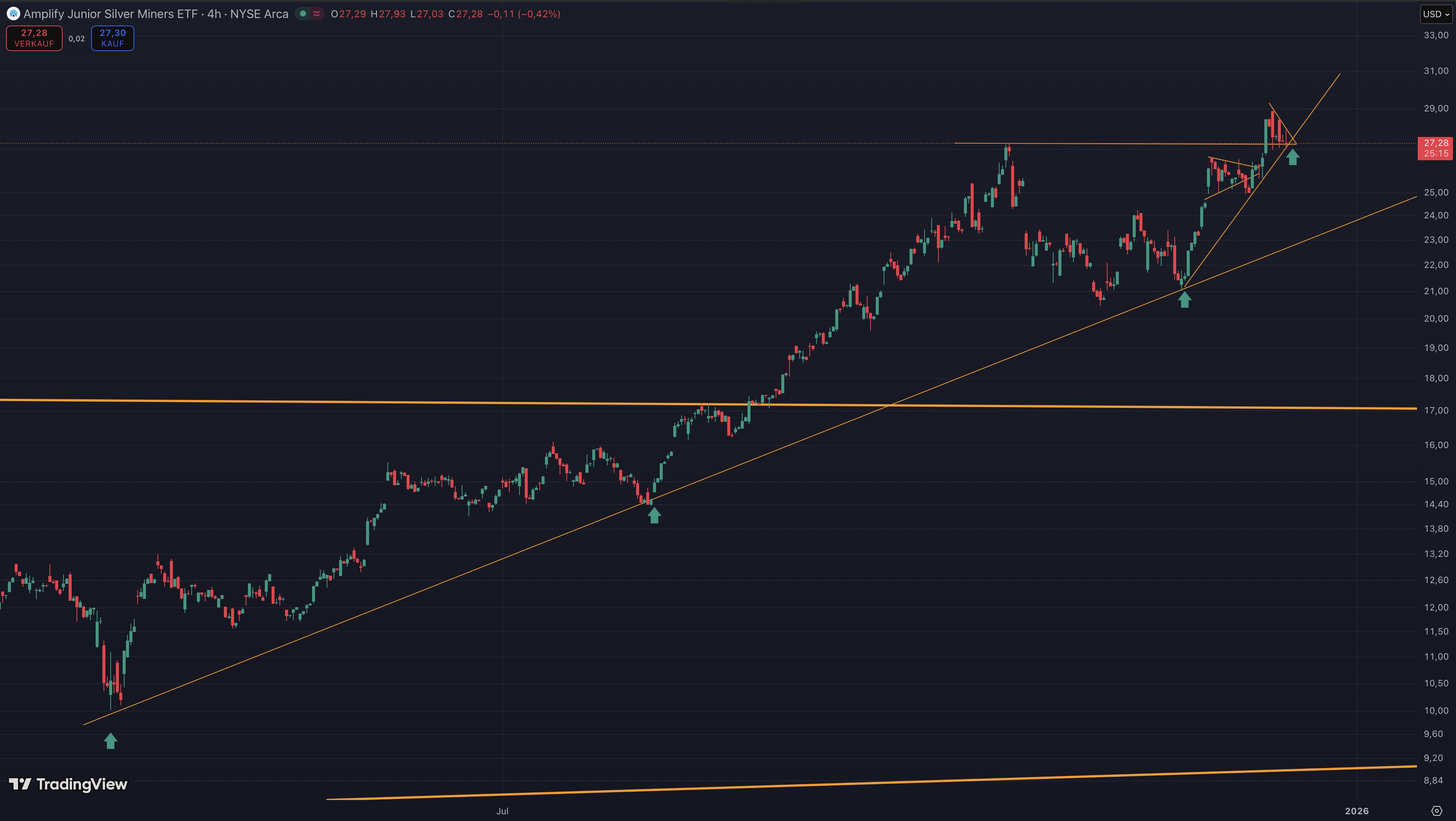Image resolution: width=1456 pixels, height=821 pixels.
Task: Select green arrow marker beside current price
Action: [x=1292, y=157]
